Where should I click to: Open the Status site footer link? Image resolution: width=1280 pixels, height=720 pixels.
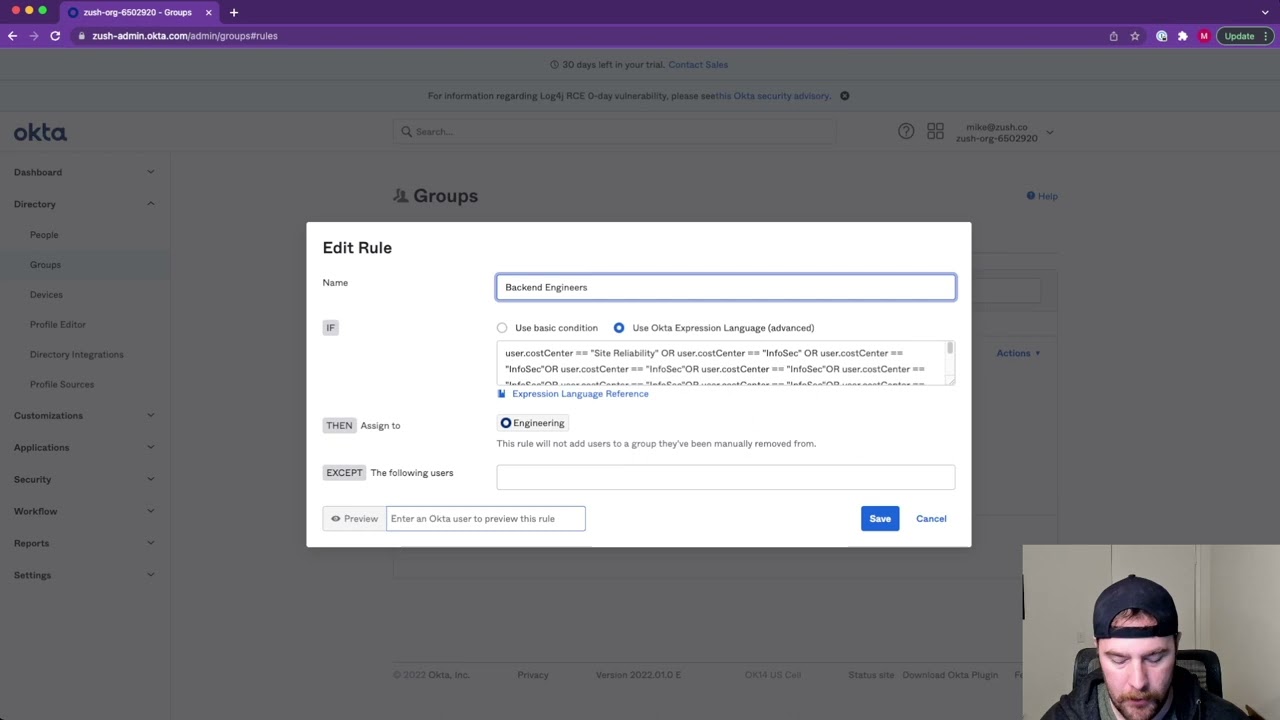pos(871,675)
